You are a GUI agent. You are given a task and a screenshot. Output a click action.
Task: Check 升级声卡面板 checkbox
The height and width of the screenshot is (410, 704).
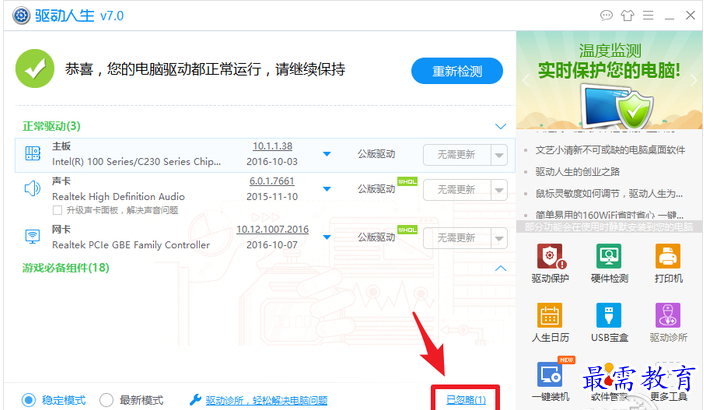coord(57,210)
